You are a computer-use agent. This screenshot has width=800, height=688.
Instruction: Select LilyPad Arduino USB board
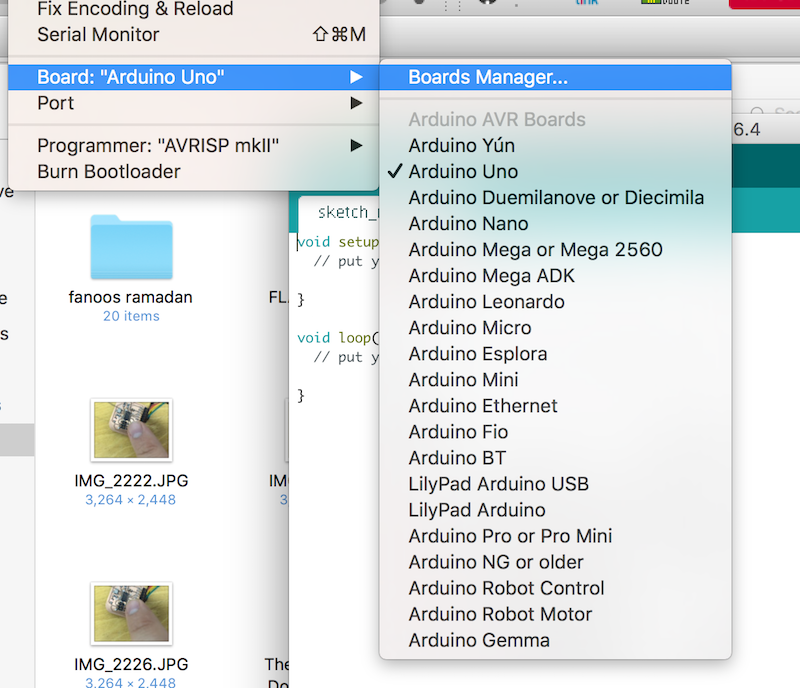point(555,484)
